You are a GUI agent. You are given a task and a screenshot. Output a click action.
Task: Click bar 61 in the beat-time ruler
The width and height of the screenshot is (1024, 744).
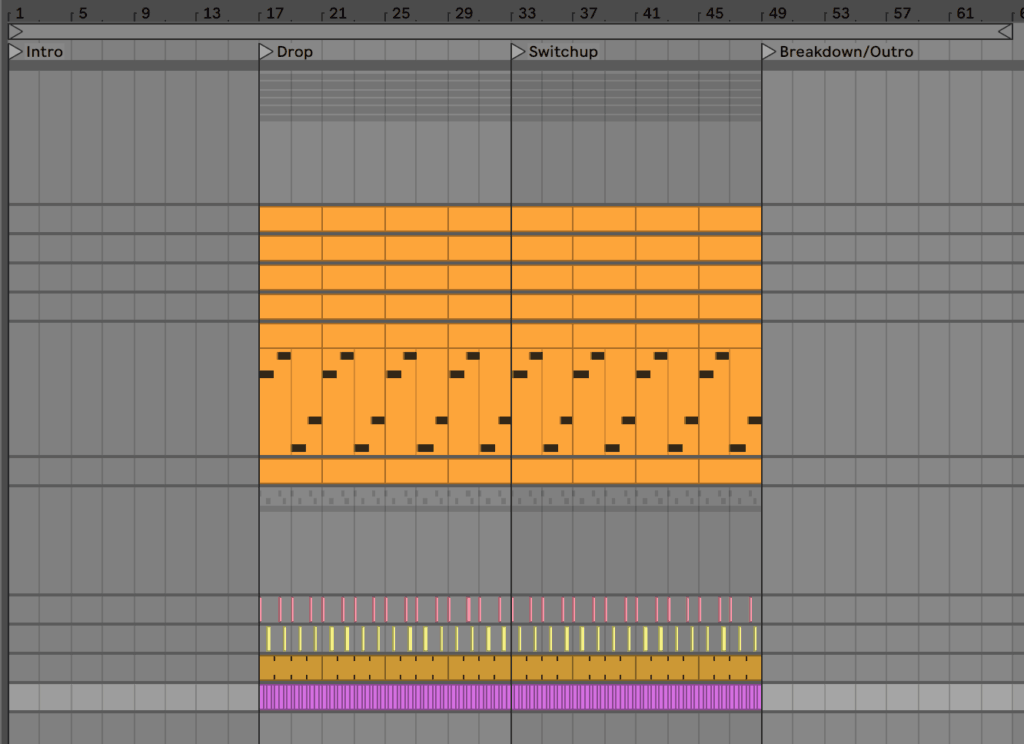(x=965, y=13)
